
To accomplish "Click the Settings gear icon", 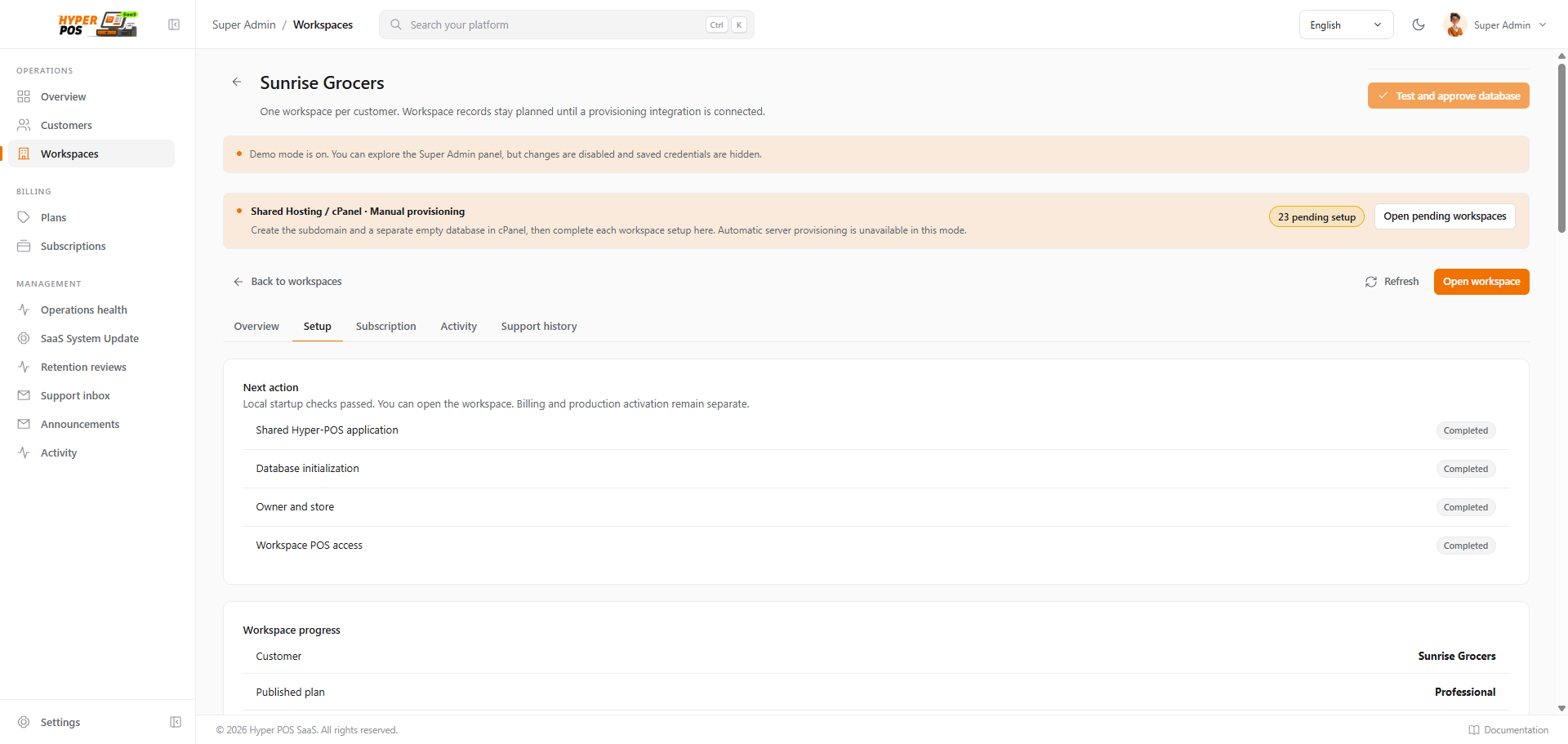I will 24,722.
